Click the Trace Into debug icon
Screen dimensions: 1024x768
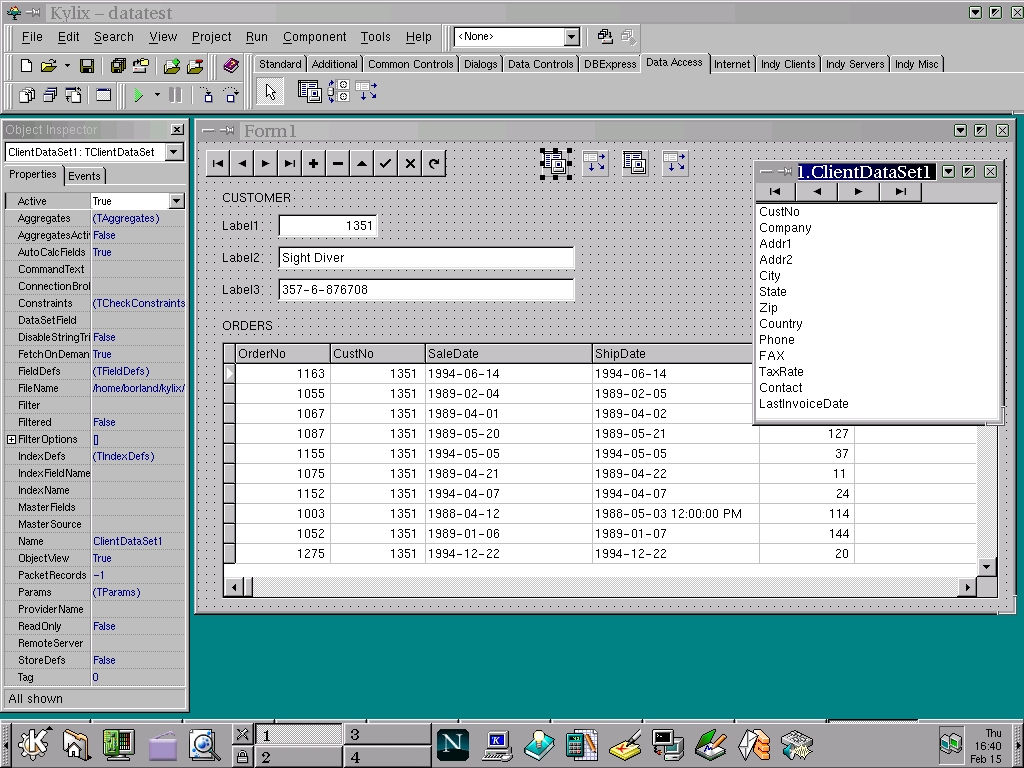[207, 95]
